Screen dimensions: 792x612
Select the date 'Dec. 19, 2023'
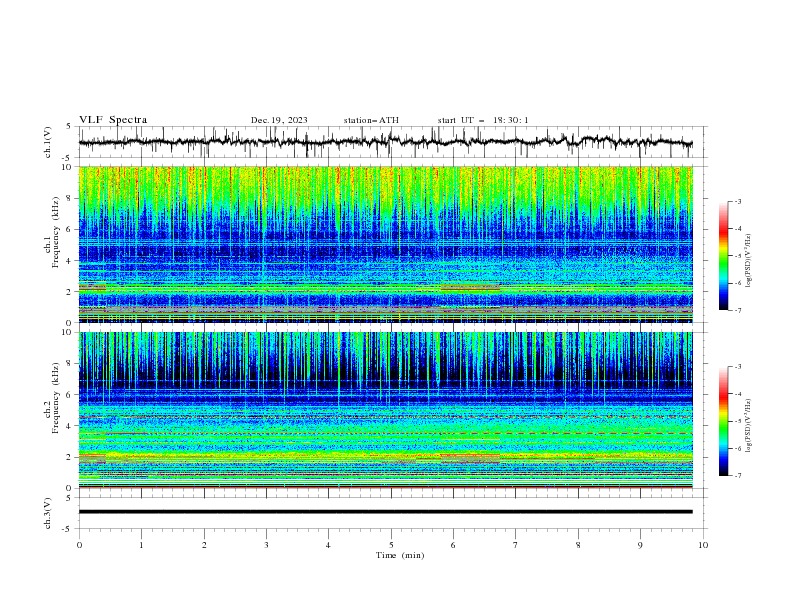click(x=279, y=120)
